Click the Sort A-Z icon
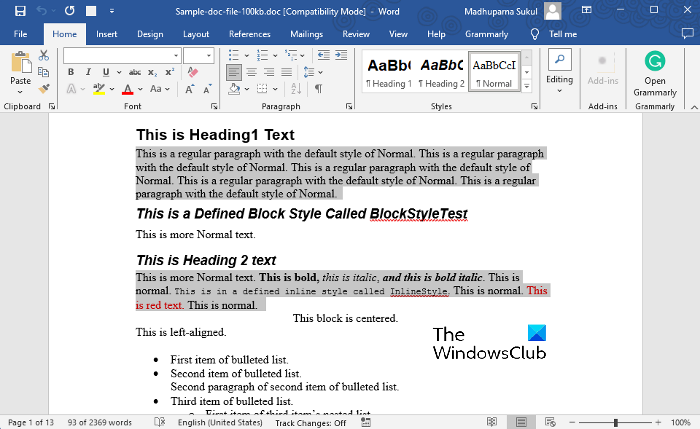The image size is (700, 429). point(296,89)
